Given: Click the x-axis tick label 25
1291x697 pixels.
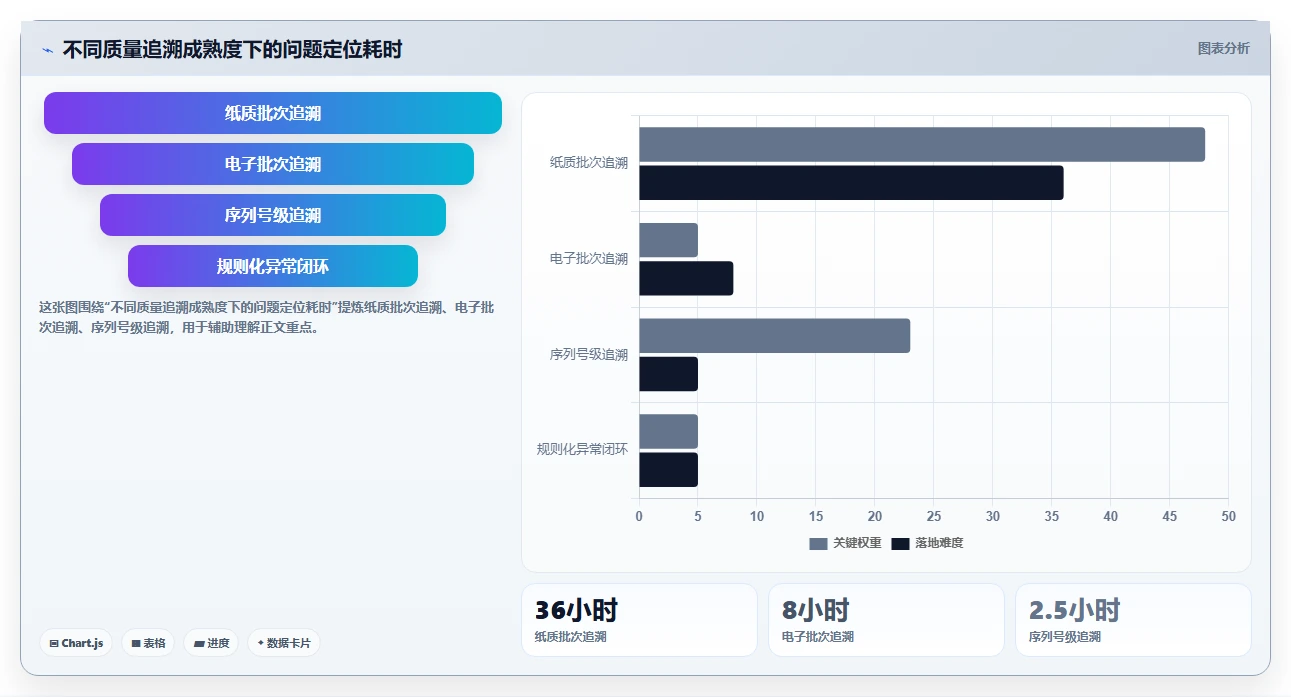Looking at the screenshot, I should (934, 516).
